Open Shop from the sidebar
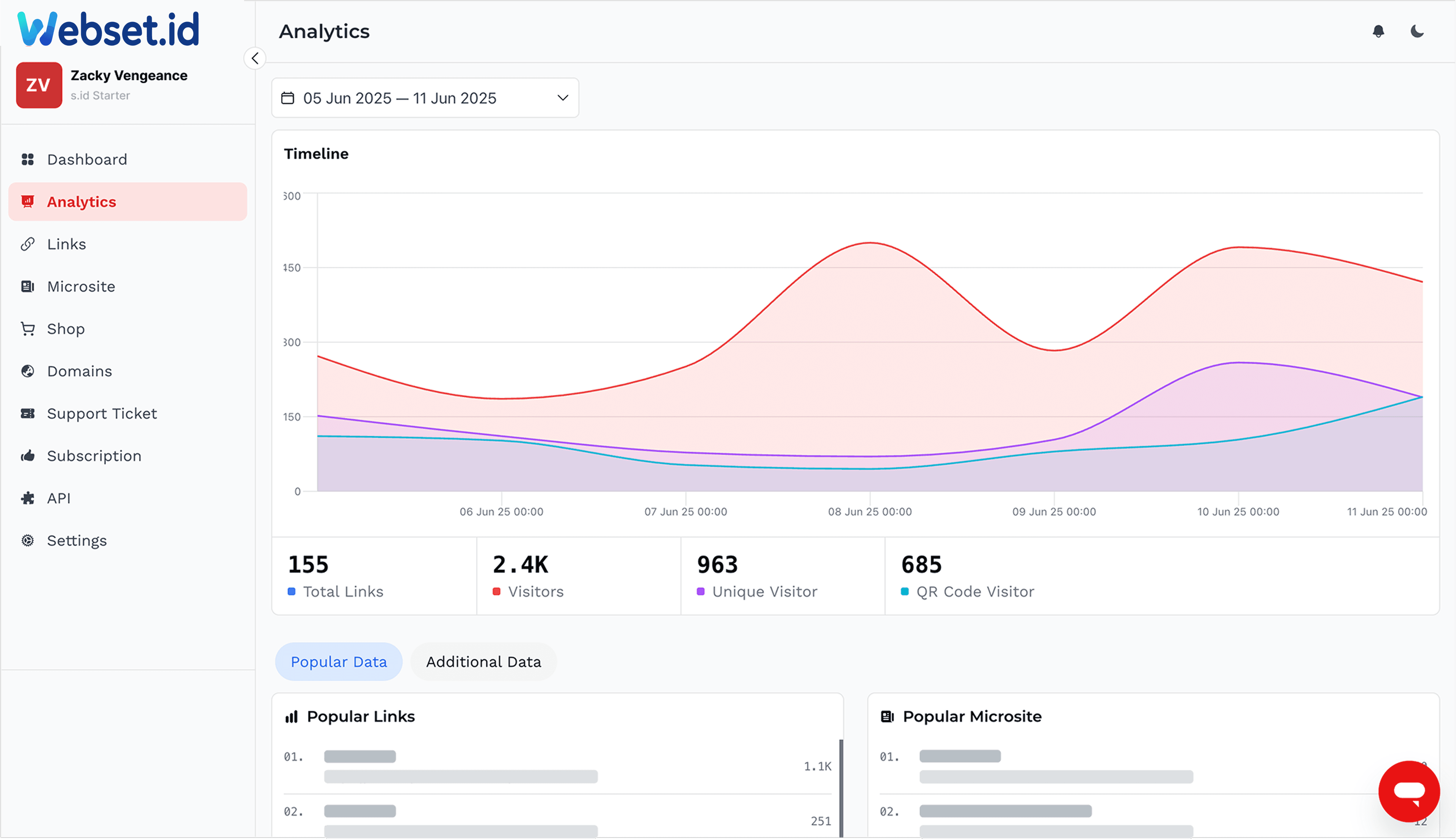The image size is (1456, 839). tap(66, 329)
